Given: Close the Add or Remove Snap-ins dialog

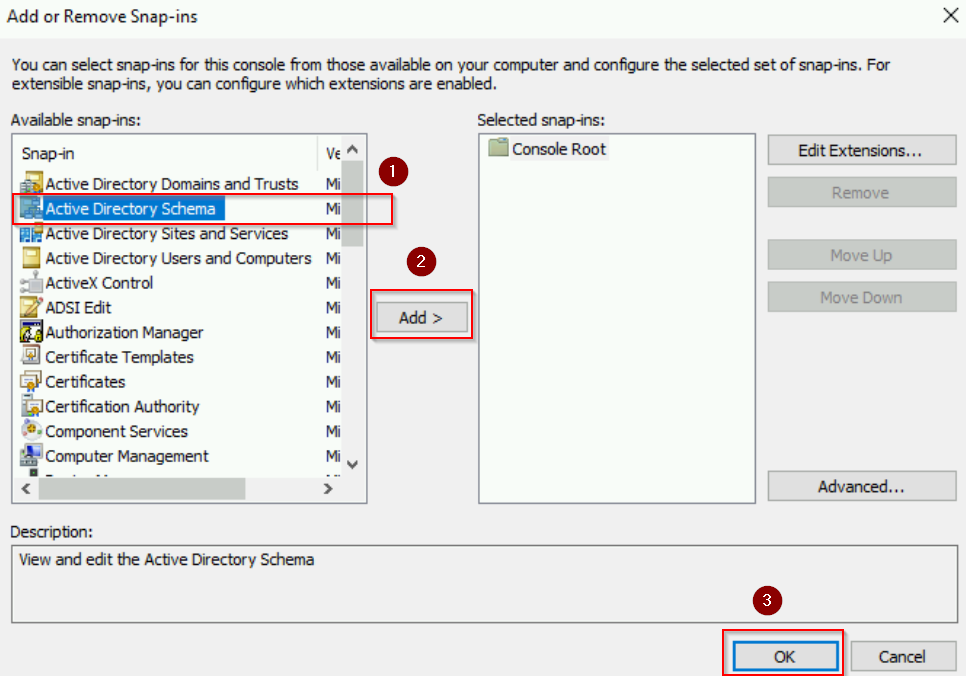Looking at the screenshot, I should tap(950, 15).
